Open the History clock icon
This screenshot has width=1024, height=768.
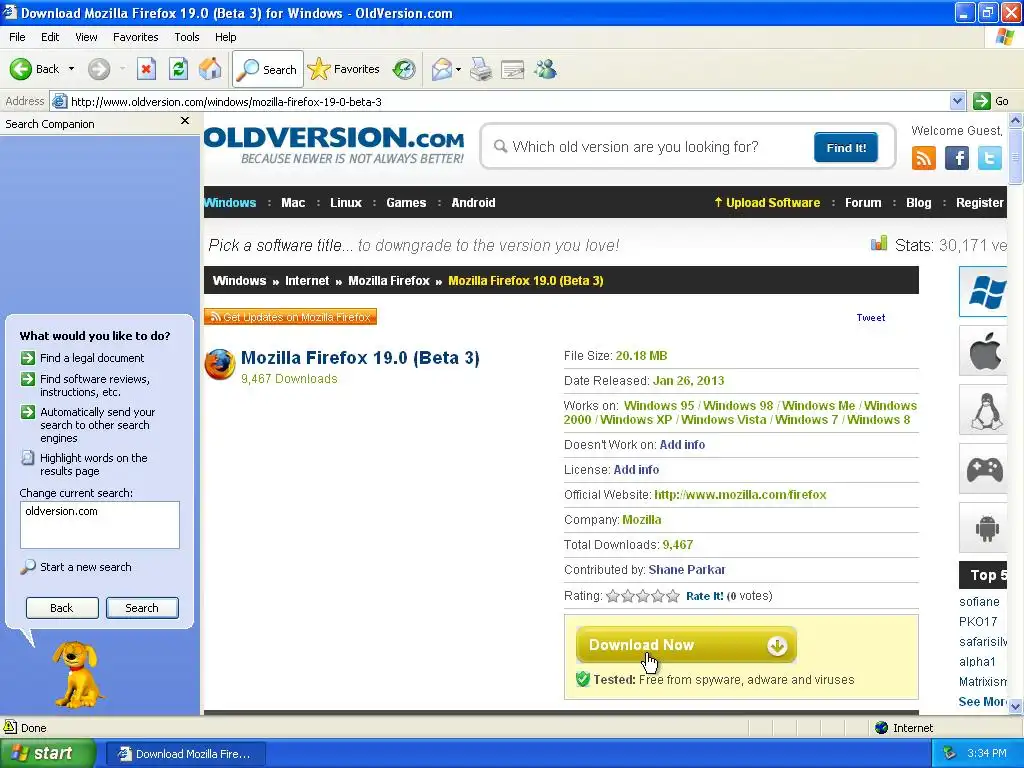(x=404, y=69)
